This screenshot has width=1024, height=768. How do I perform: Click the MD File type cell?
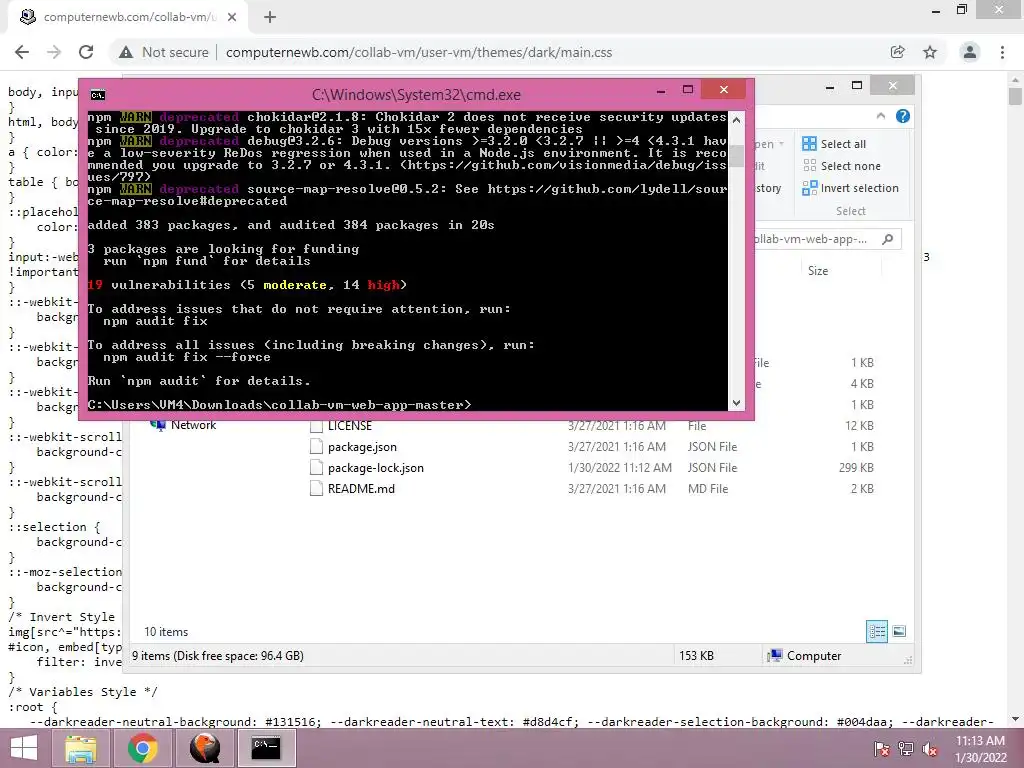tap(708, 488)
